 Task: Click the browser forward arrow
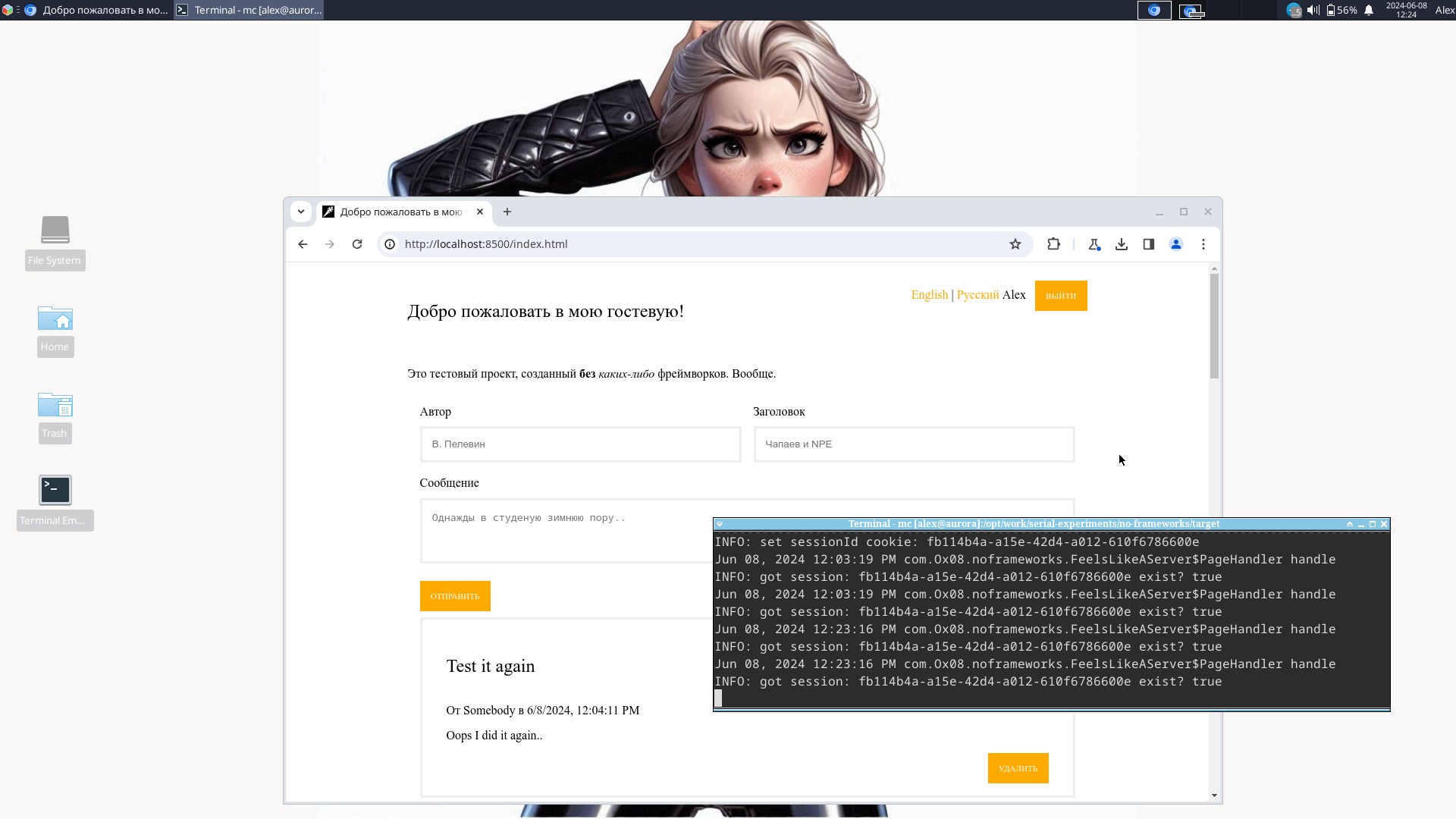click(329, 244)
